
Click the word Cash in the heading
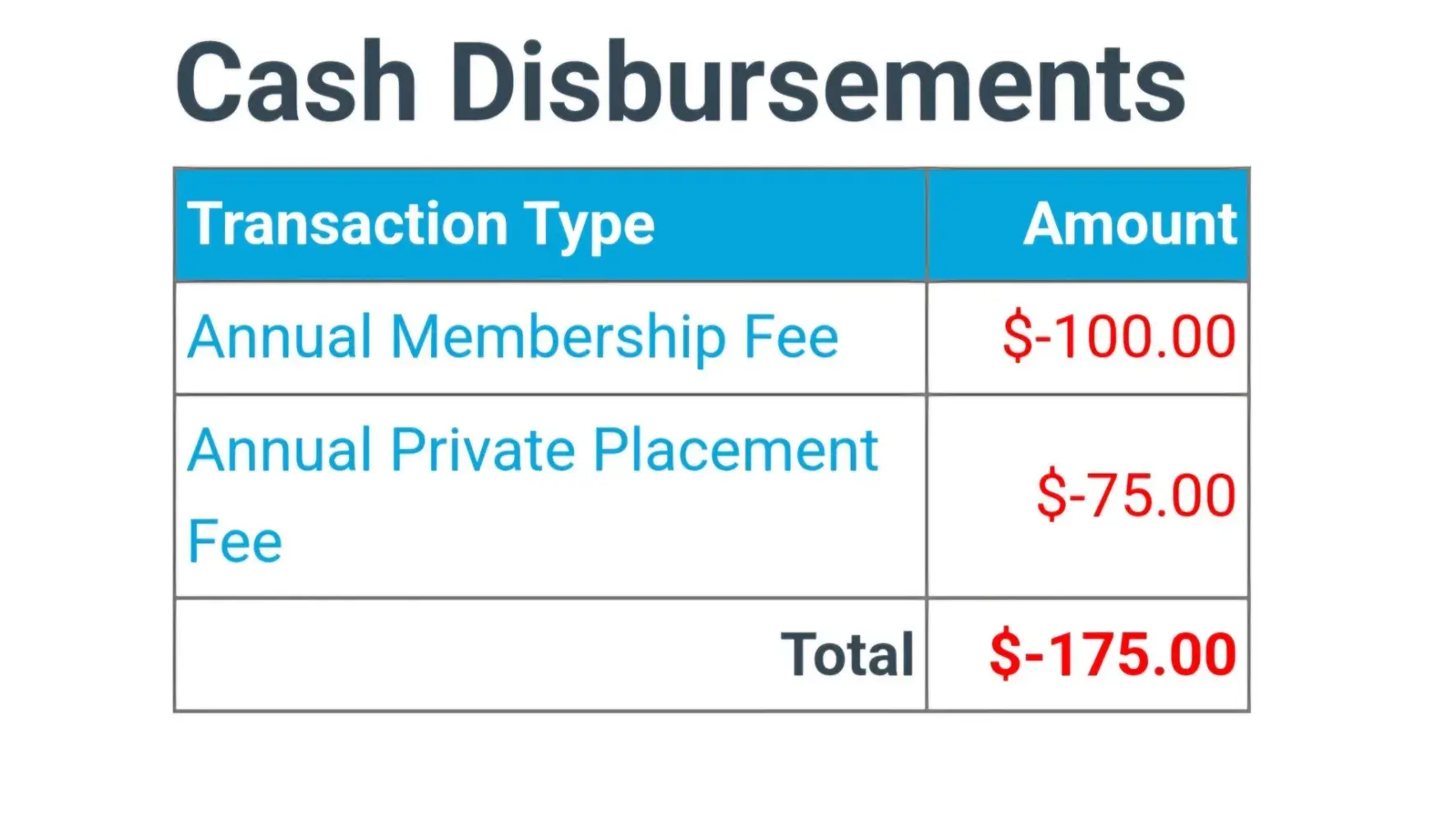[x=296, y=84]
